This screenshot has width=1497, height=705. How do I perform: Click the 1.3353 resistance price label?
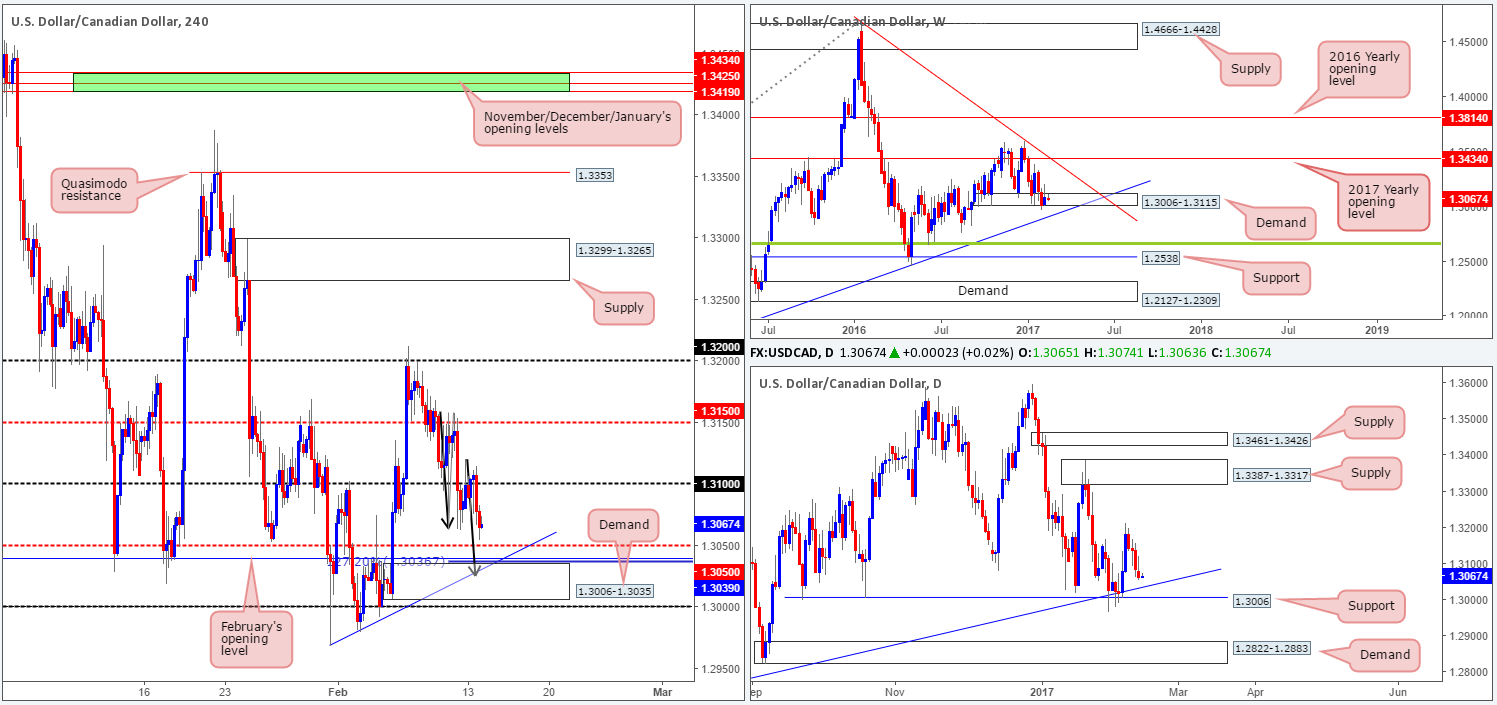pos(594,174)
